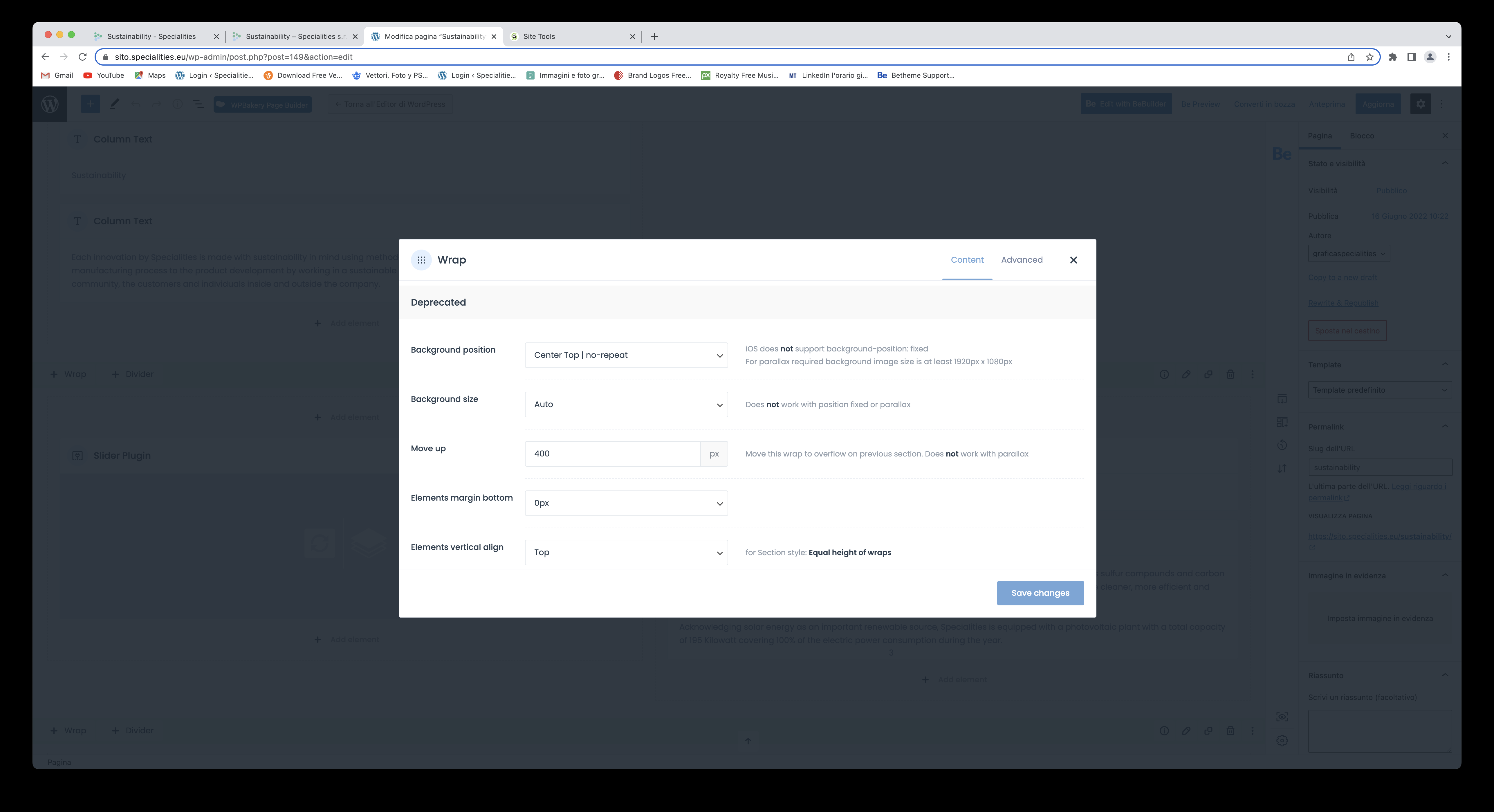The height and width of the screenshot is (812, 1494).
Task: Click the clone icon above Slider Plugin section
Action: 1208,375
